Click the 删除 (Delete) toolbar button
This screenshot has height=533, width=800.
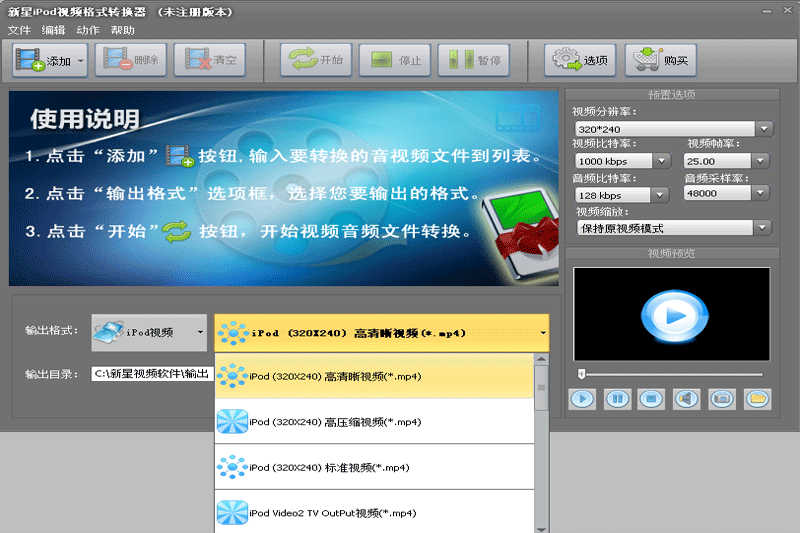click(x=131, y=60)
